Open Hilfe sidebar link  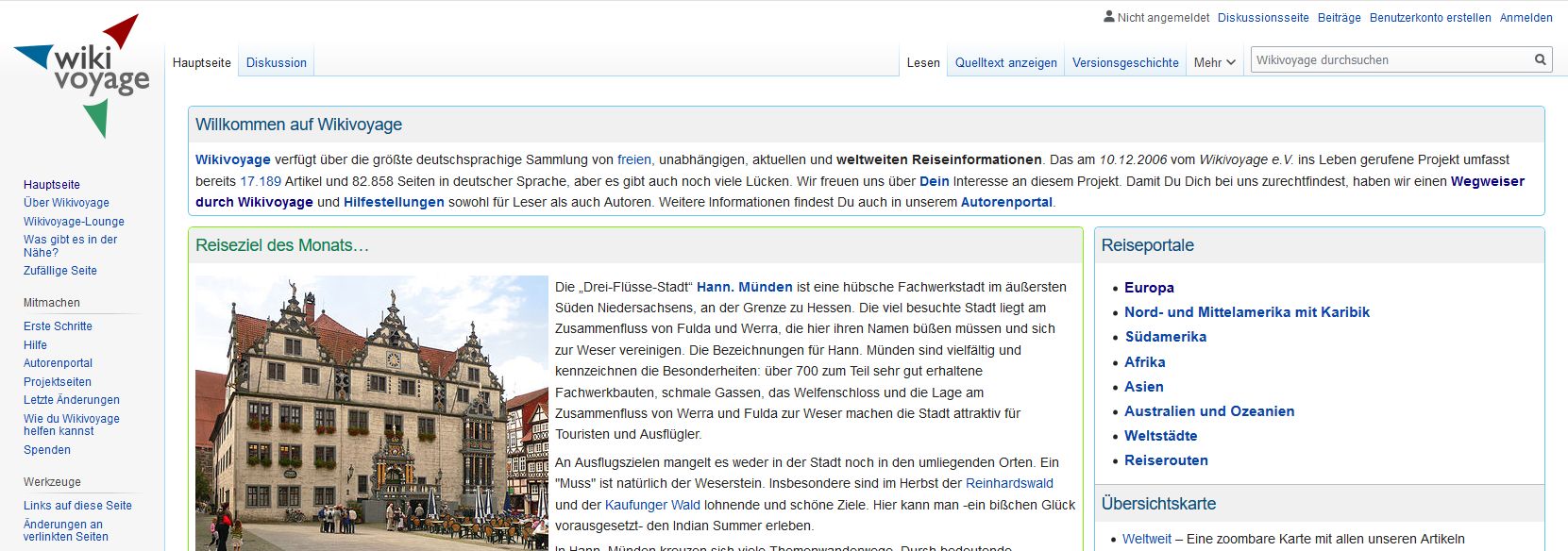pos(35,345)
